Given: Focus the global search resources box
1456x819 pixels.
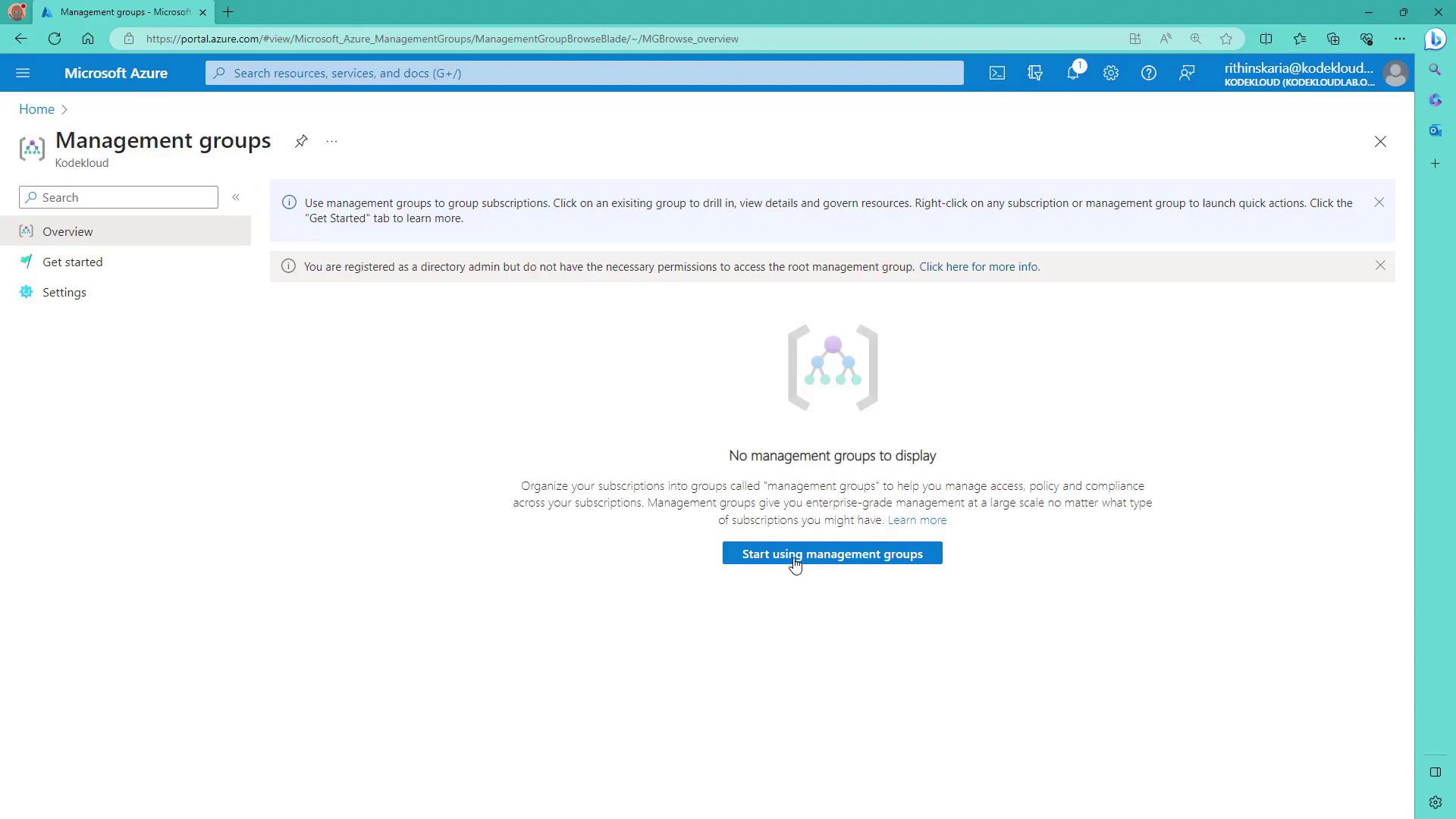Looking at the screenshot, I should 584,73.
